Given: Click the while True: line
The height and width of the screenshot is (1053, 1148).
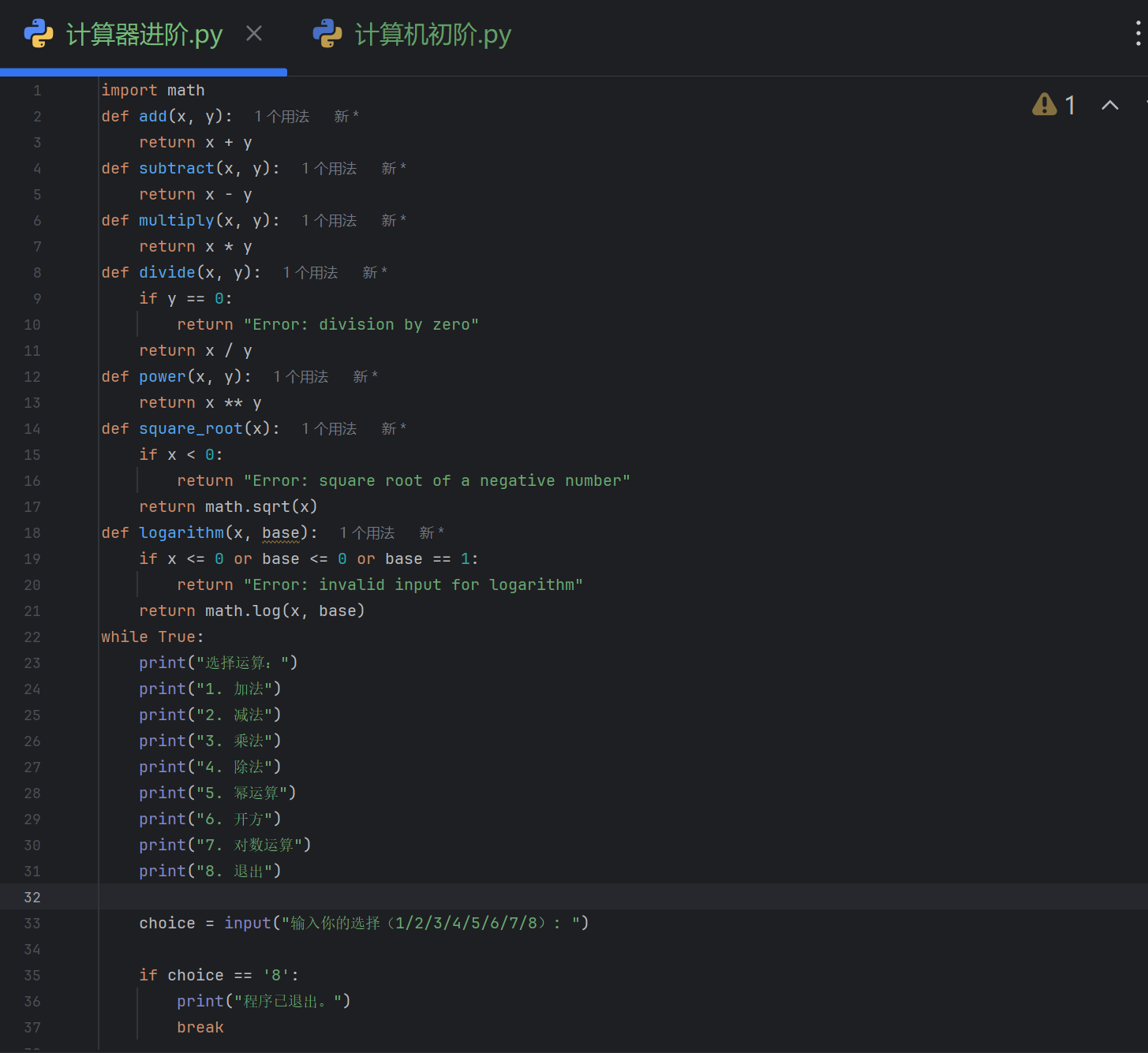Looking at the screenshot, I should pos(152,637).
